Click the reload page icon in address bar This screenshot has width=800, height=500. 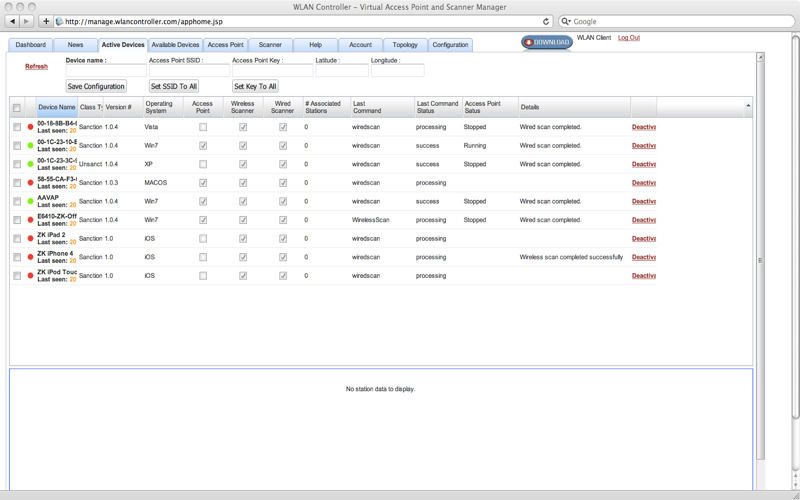(x=546, y=21)
